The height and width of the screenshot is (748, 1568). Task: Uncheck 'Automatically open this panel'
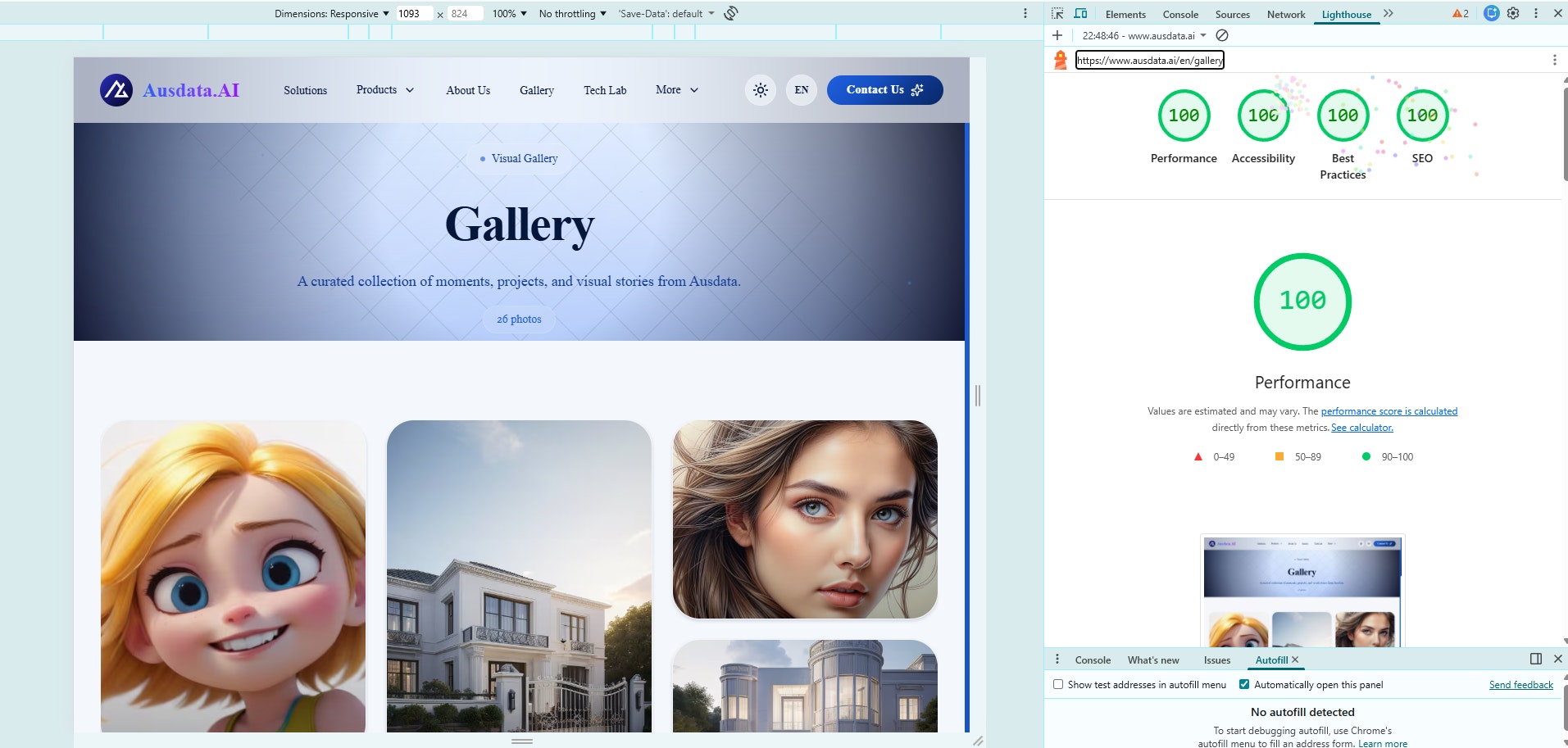pos(1246,684)
